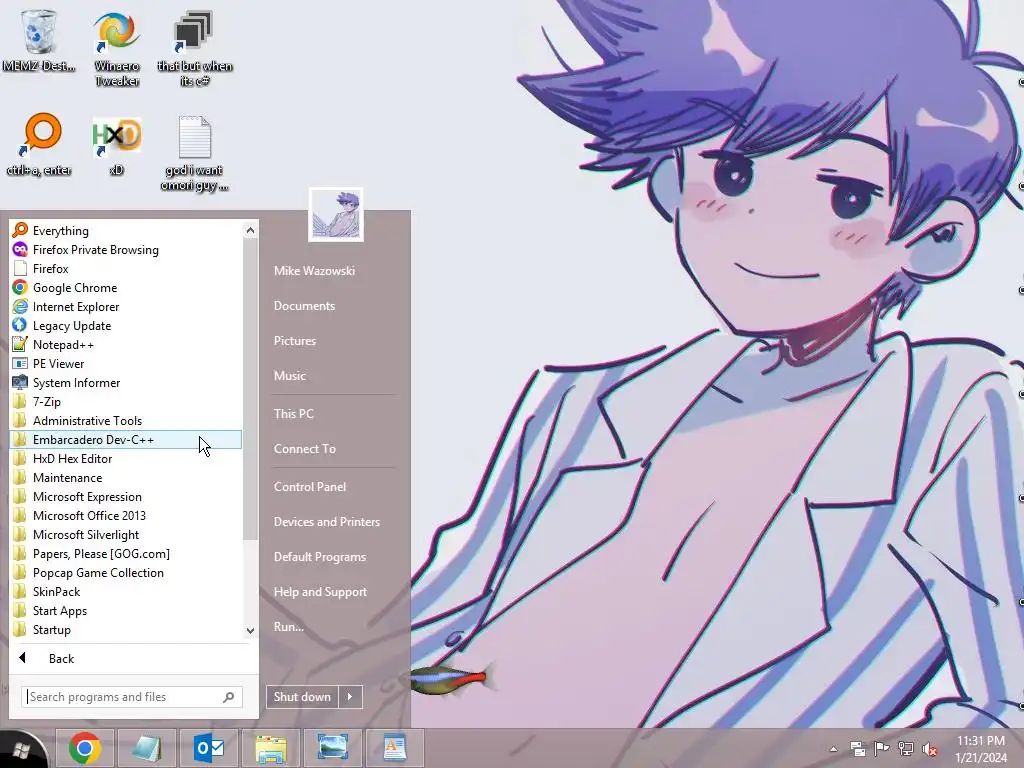This screenshot has height=768, width=1024.
Task: Click the programs list scroll-up arrow
Action: 250,230
